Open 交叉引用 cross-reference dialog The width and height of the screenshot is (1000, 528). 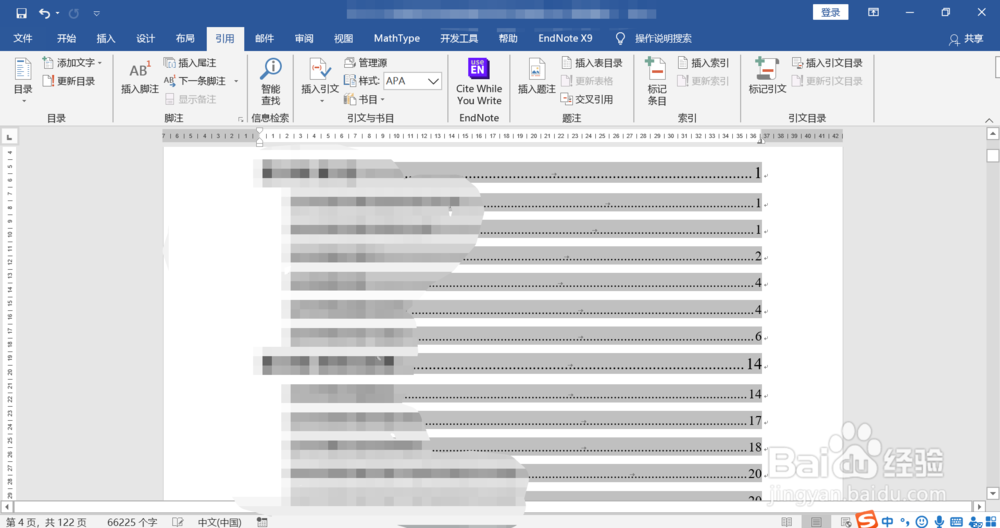point(587,99)
